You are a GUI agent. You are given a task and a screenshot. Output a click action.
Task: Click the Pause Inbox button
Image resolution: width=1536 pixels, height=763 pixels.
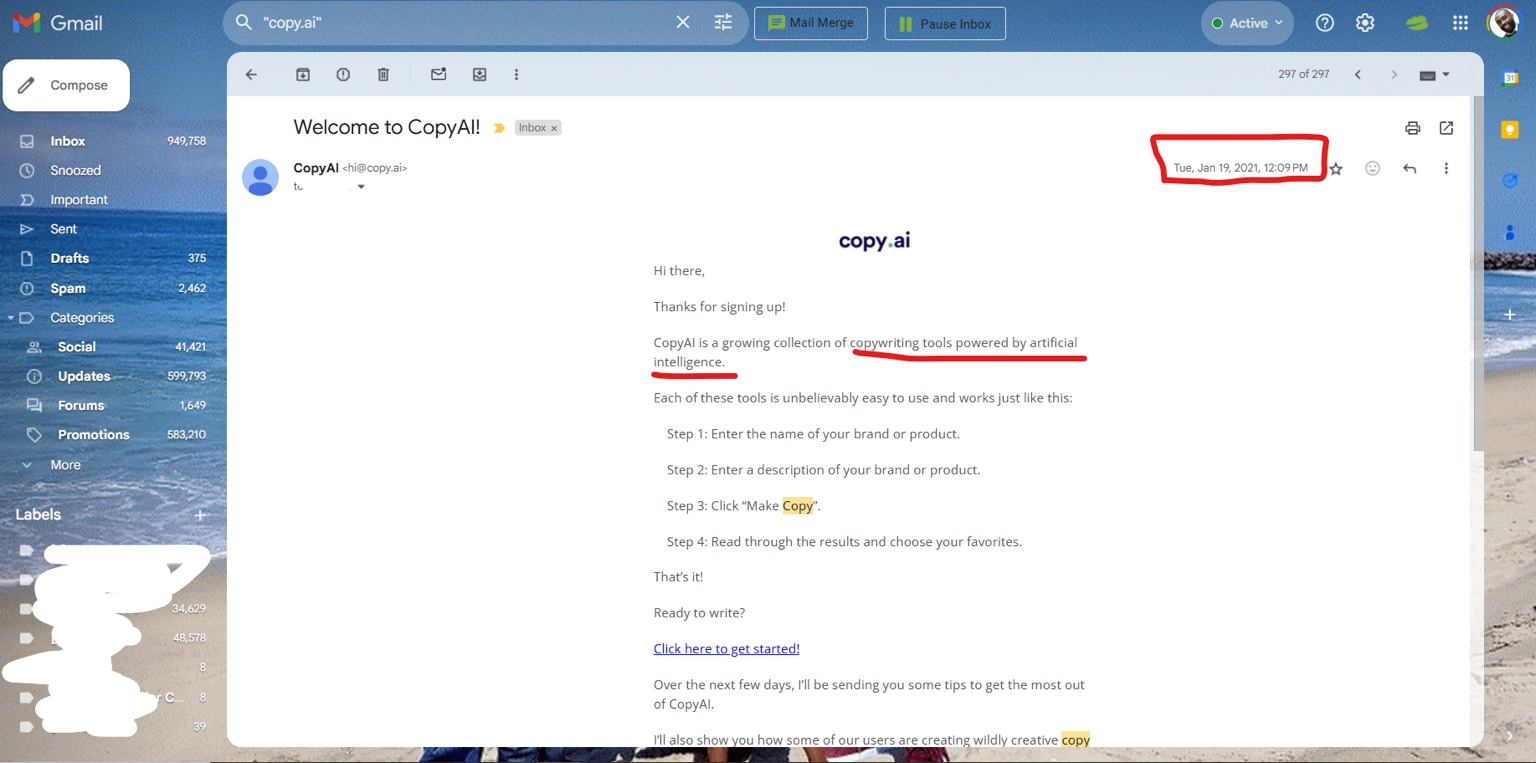click(x=945, y=23)
